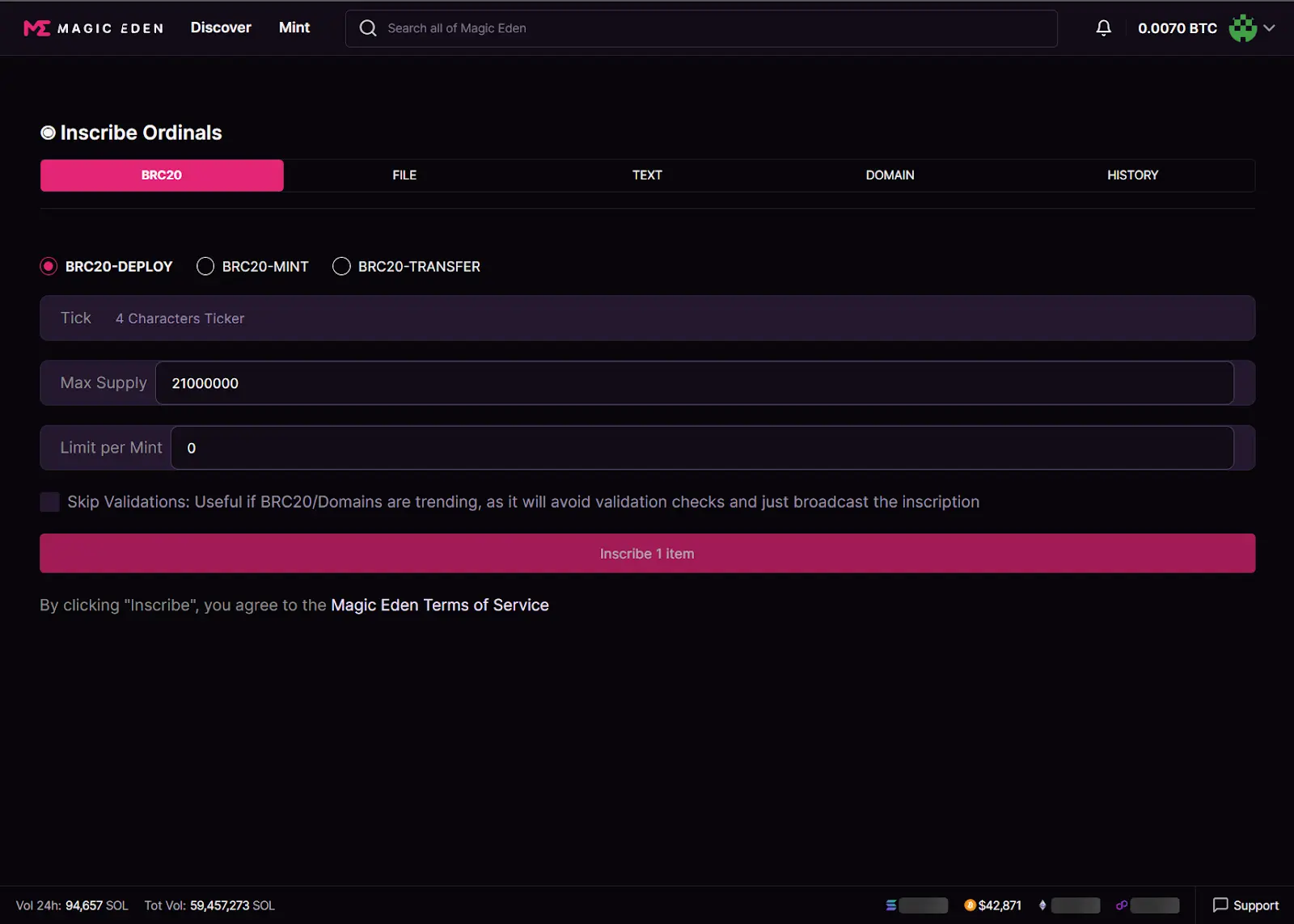This screenshot has width=1294, height=924.
Task: Open the Discover menu
Action: [x=221, y=27]
